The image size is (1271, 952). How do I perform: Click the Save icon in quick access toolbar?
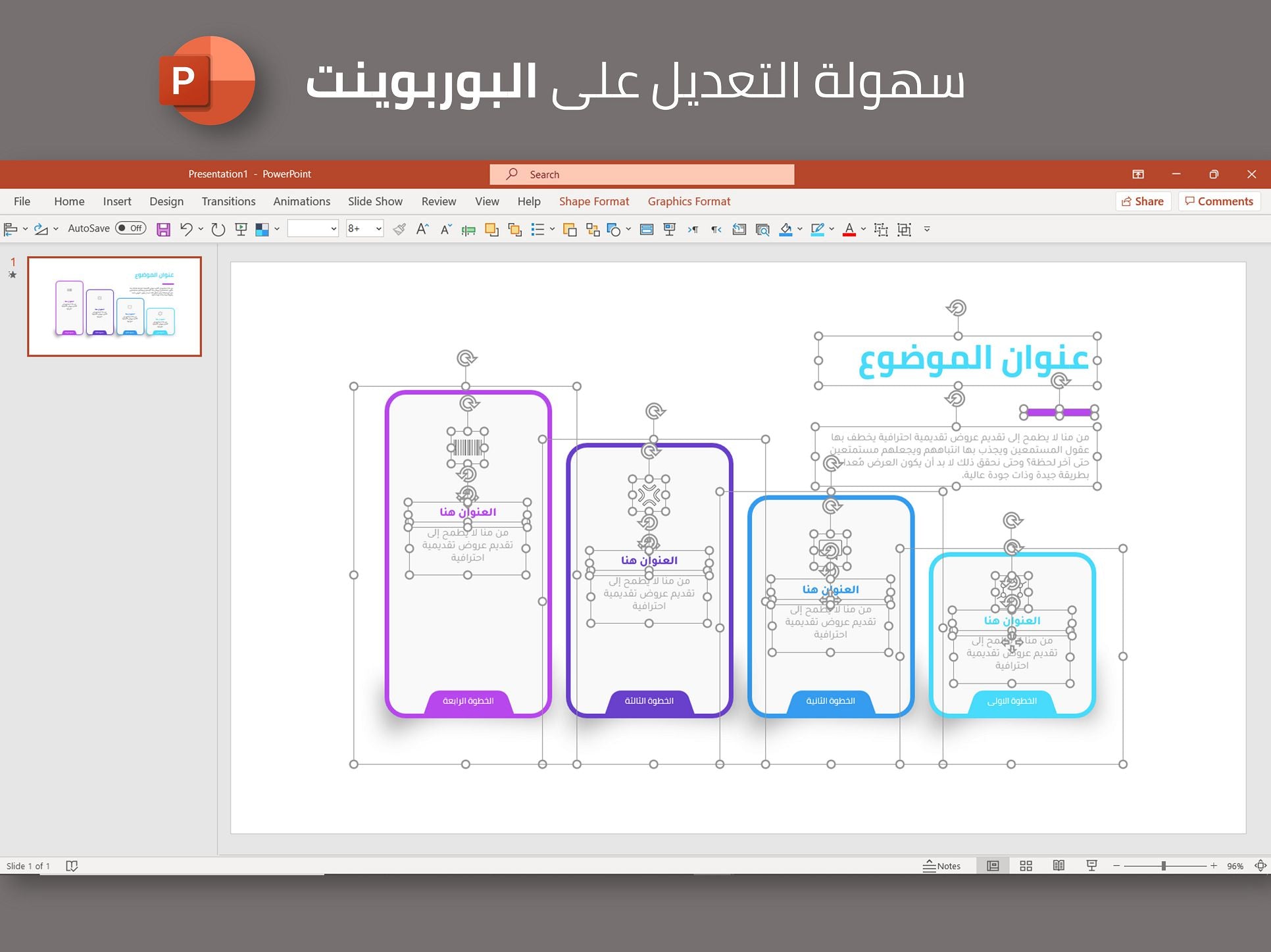(163, 229)
